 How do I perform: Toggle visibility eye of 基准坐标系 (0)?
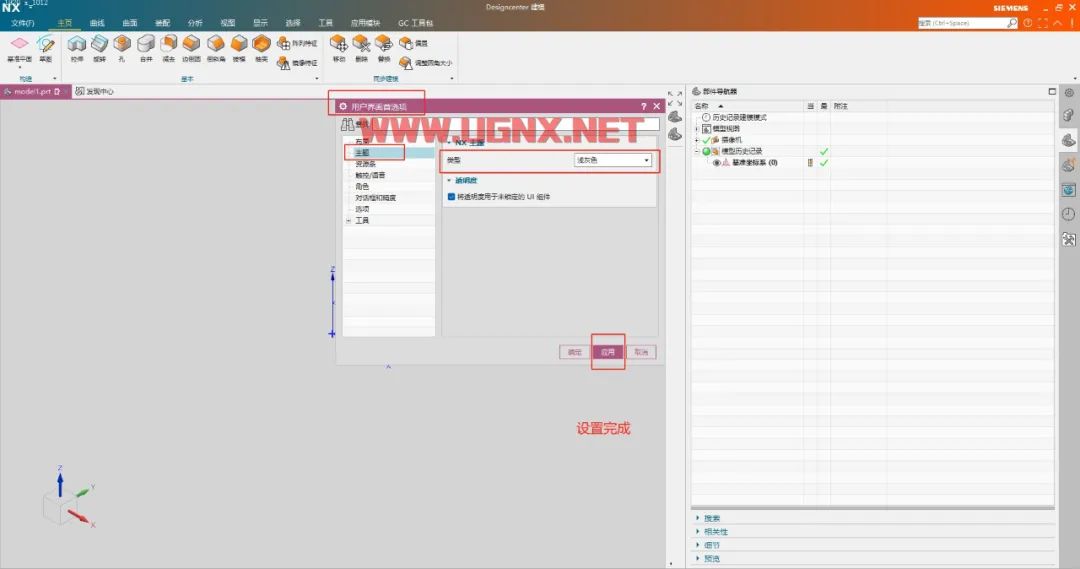point(716,163)
